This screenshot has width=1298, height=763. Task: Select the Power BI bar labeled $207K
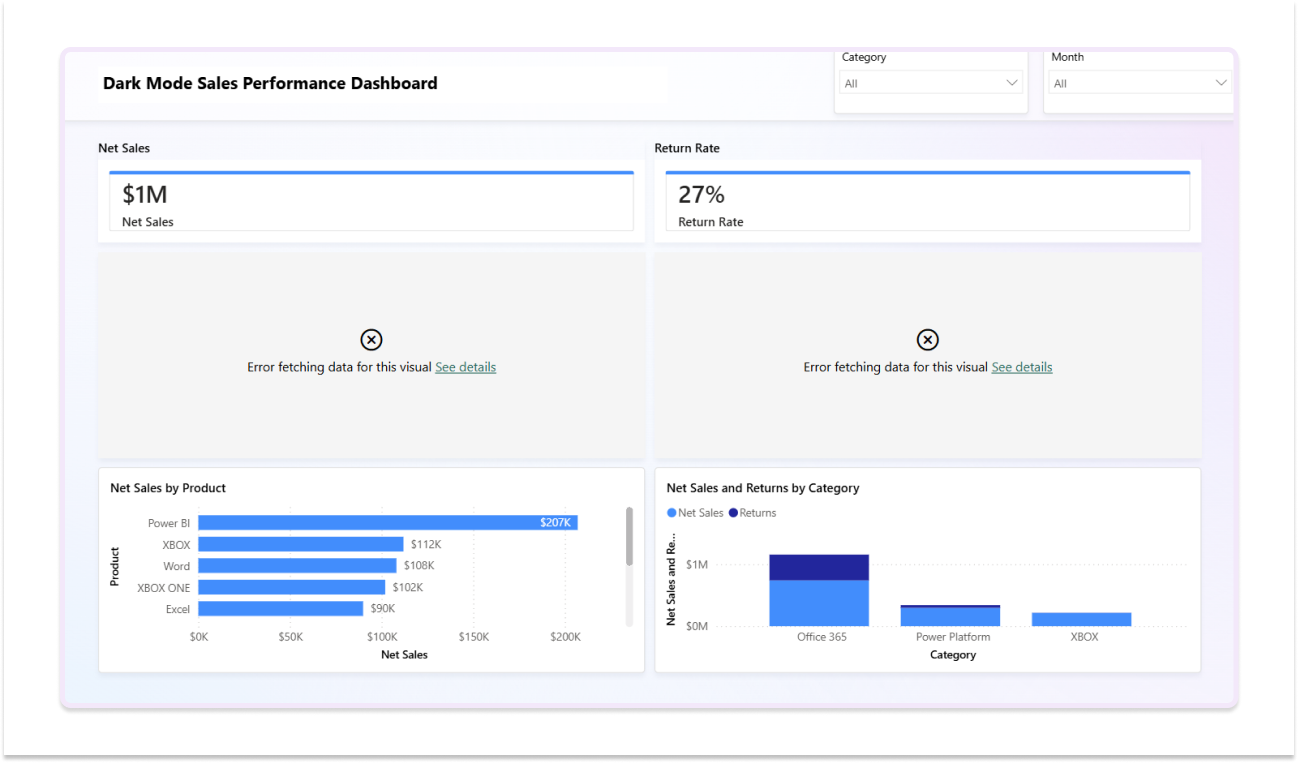coord(388,523)
